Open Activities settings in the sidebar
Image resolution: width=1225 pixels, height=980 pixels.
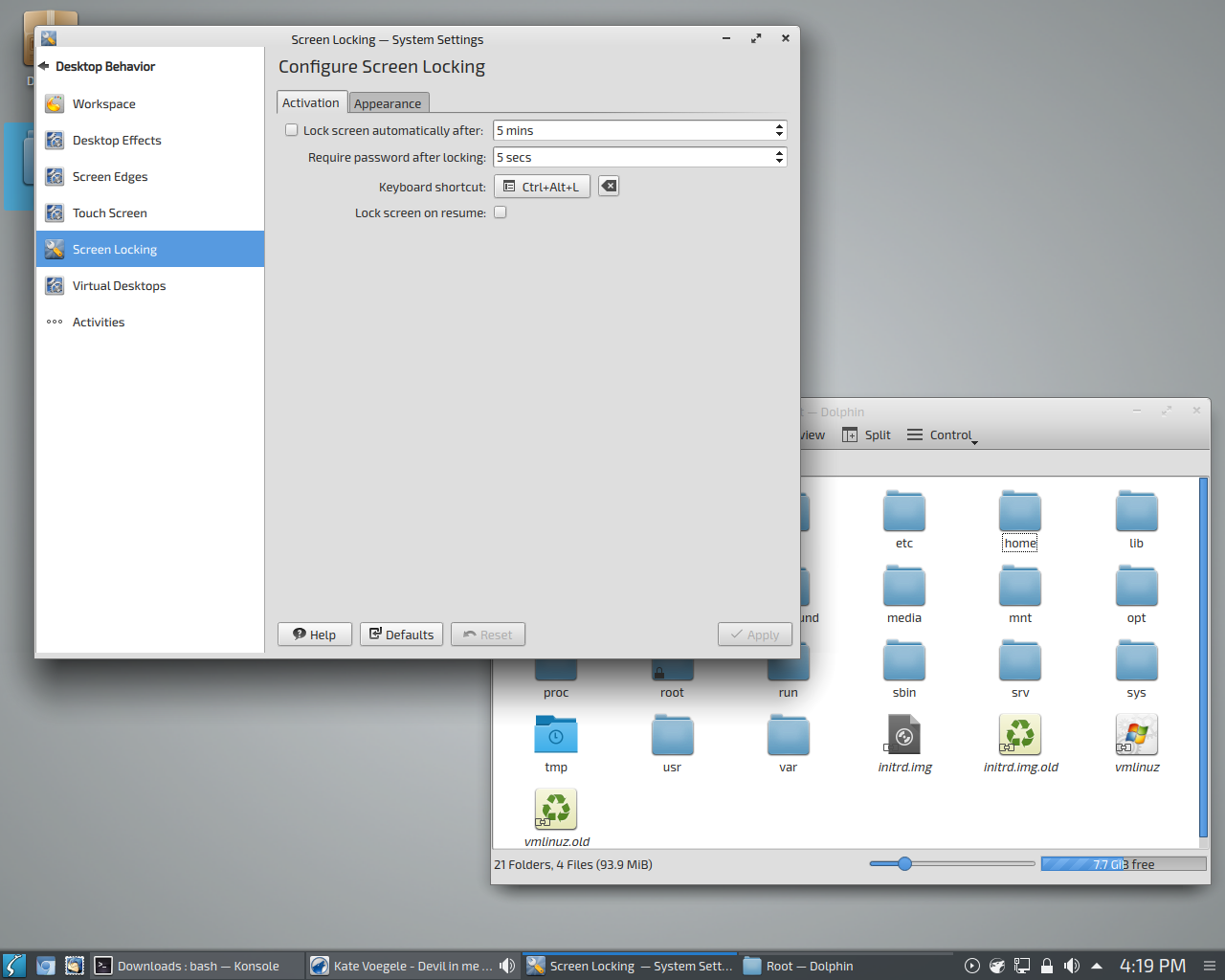coord(150,322)
